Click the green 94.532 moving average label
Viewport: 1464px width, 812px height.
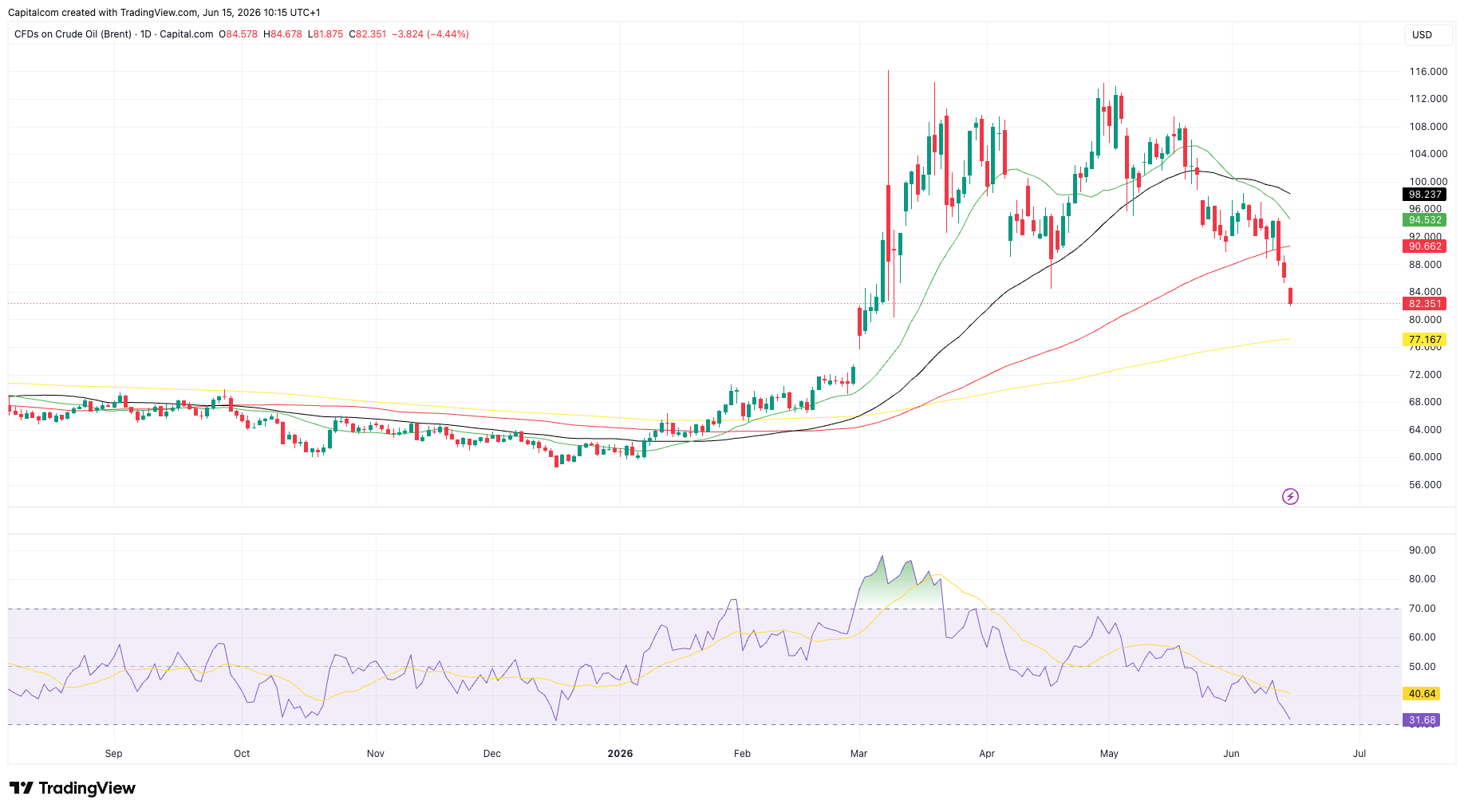[1425, 220]
